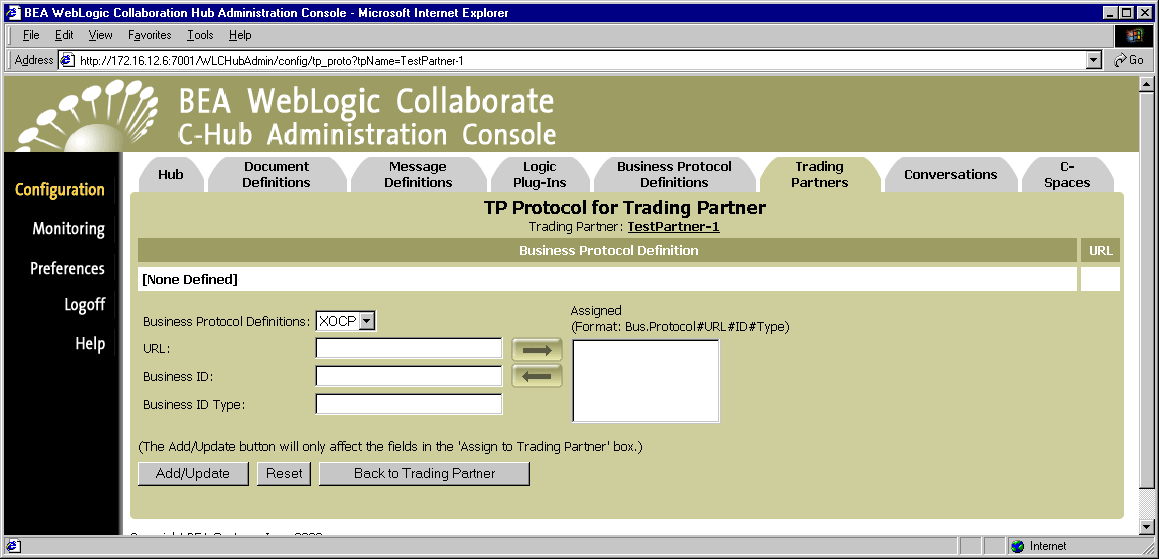Image resolution: width=1159 pixels, height=559 pixels.
Task: Open the TestPartner-1 link
Action: point(673,227)
